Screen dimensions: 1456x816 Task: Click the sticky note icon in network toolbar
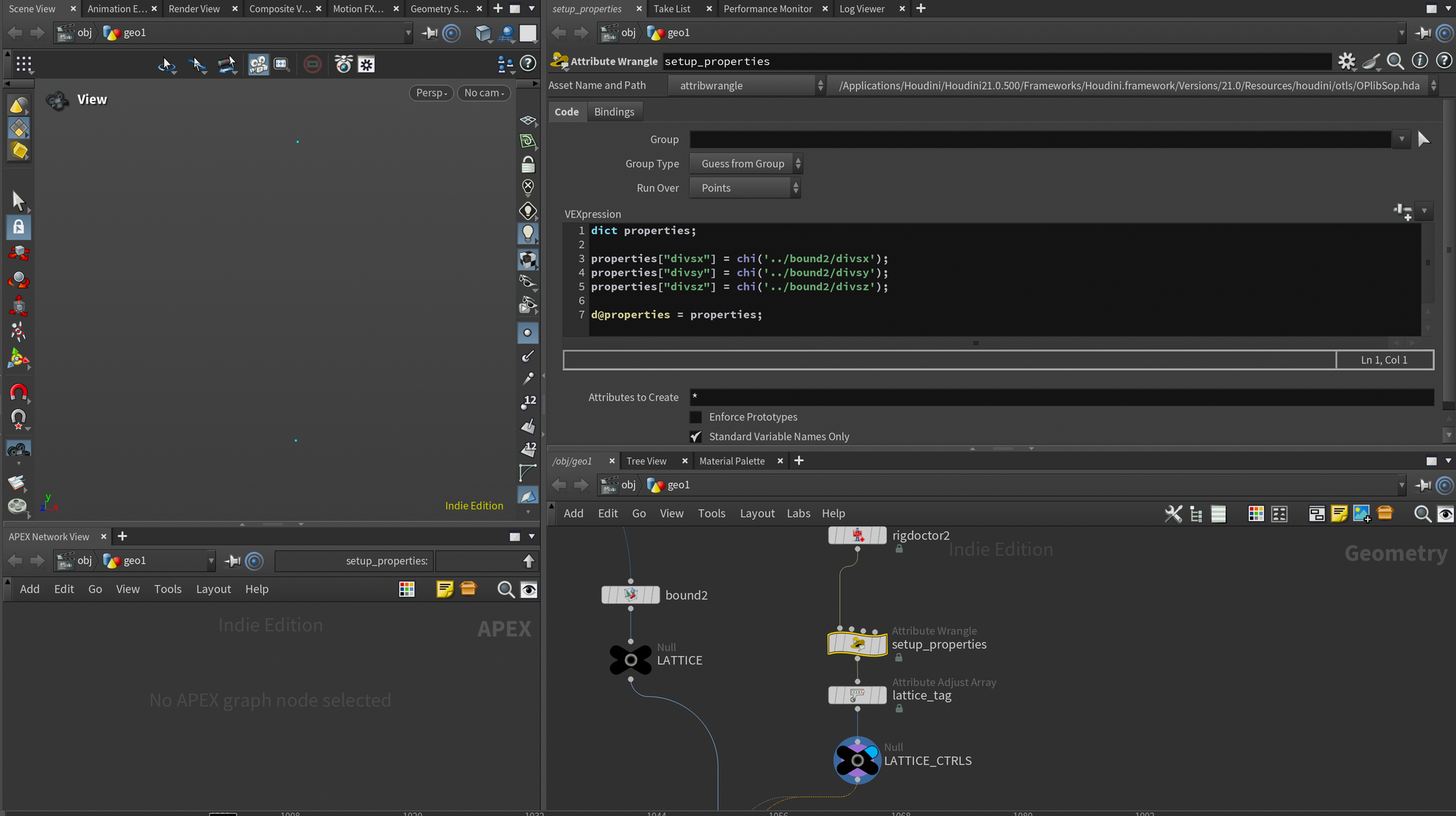pos(1338,514)
